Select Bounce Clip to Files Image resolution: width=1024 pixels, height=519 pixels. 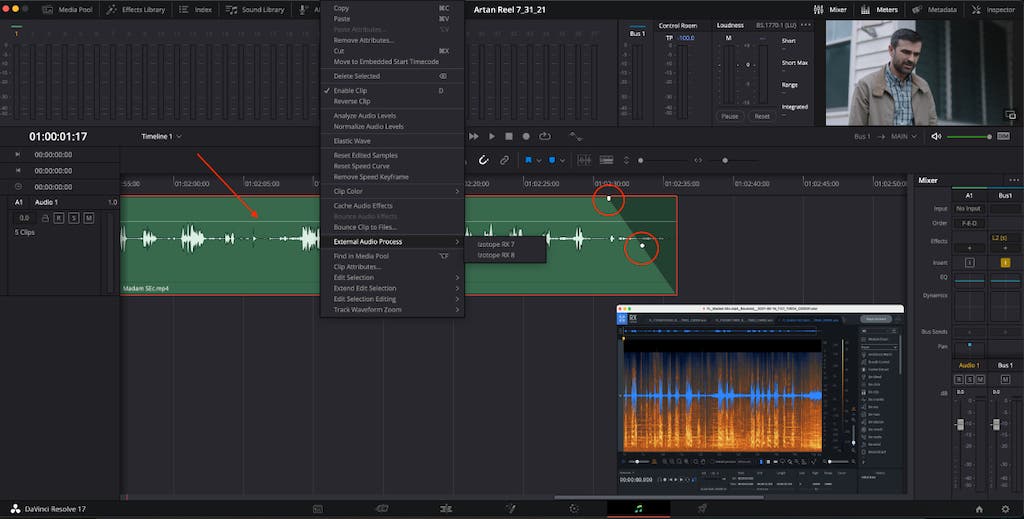click(365, 227)
